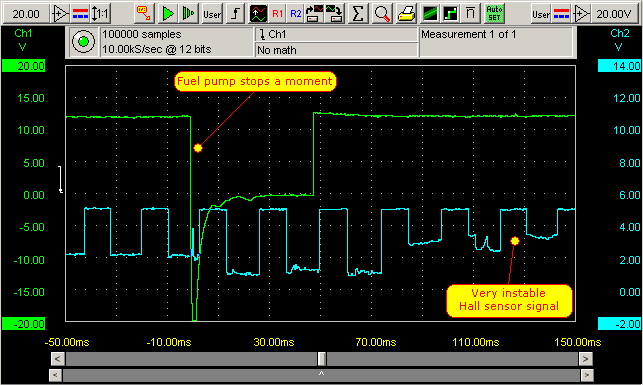The image size is (643, 385).
Task: Click the printer icon
Action: coord(406,14)
